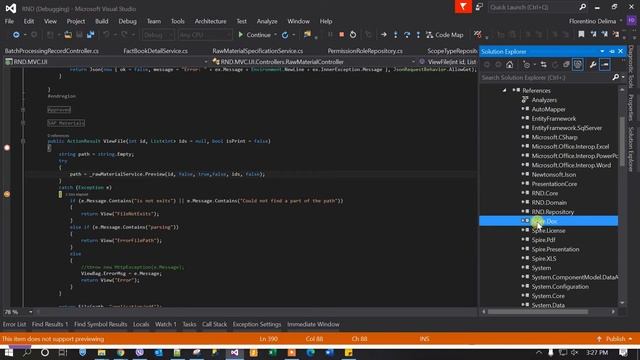Open the Call Stack tab

pos(214,324)
